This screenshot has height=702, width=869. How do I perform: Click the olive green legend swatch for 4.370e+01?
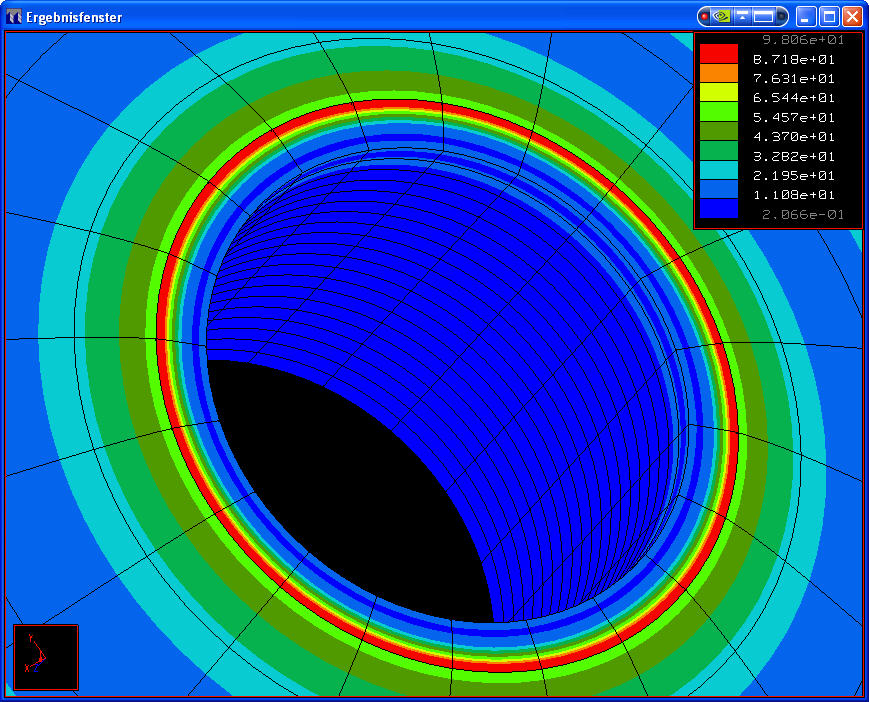coord(719,131)
